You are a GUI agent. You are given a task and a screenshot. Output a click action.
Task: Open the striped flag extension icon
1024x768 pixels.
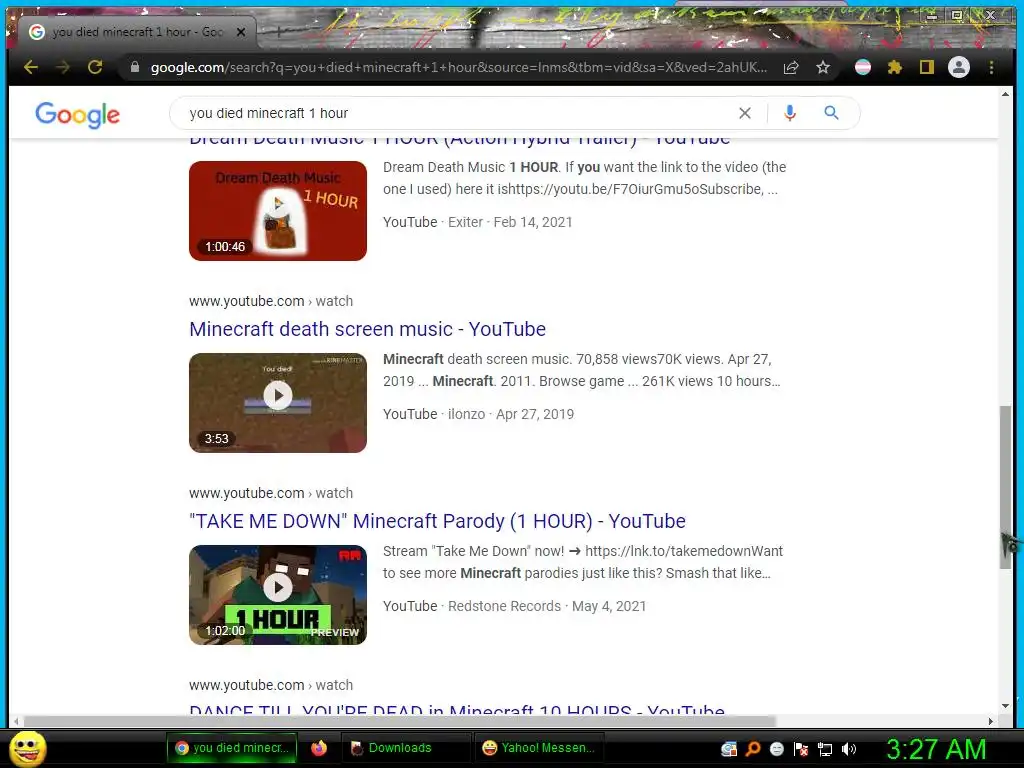click(x=863, y=67)
